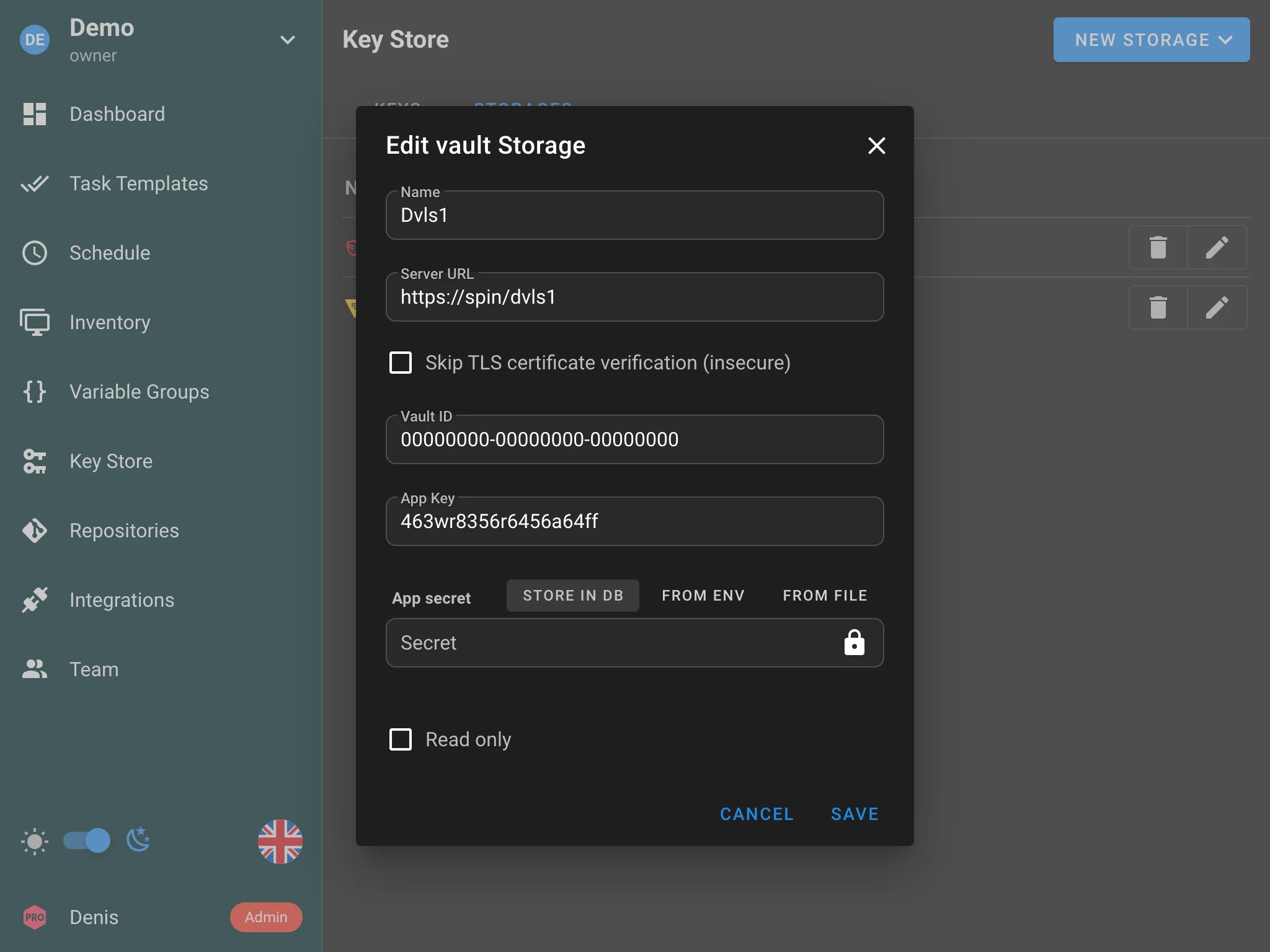Enable Skip TLS certificate verification checkbox
Image resolution: width=1270 pixels, height=952 pixels.
click(401, 363)
